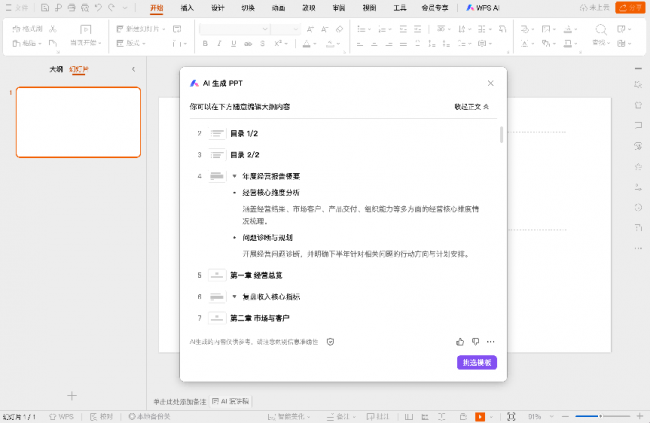Click the outline dialog scrollbar
This screenshot has height=423, width=650.
(x=501, y=135)
